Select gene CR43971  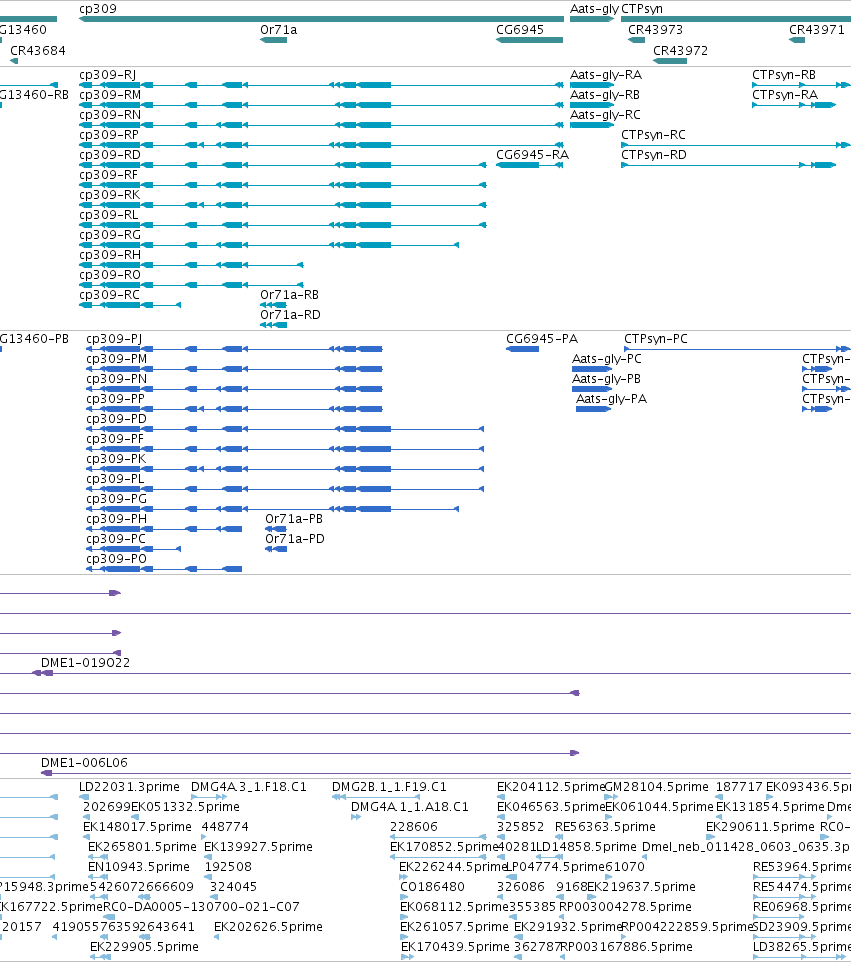(x=817, y=30)
